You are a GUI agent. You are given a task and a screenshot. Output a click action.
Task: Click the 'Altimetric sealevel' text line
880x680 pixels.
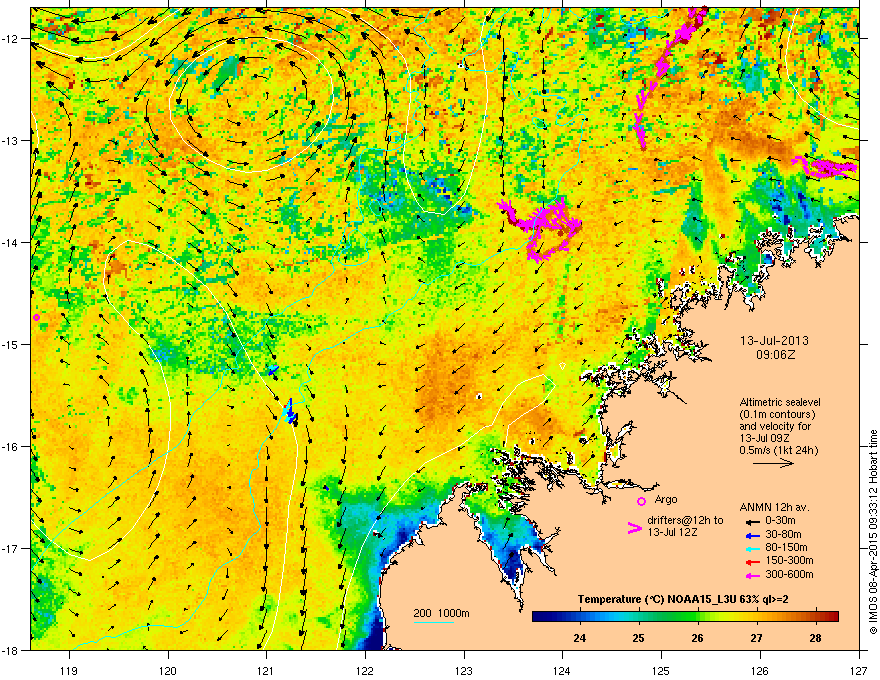point(780,402)
